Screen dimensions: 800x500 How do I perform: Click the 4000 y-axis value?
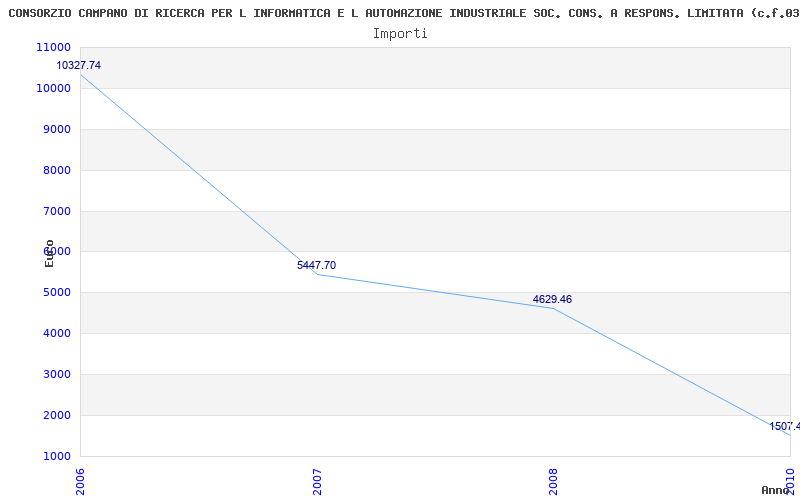pyautogui.click(x=55, y=333)
